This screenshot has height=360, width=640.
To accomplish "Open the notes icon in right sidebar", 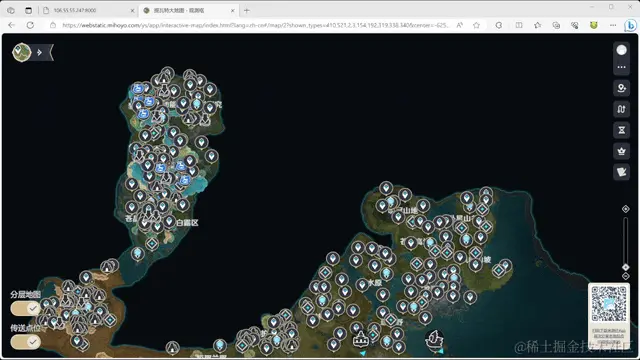I will point(621,172).
